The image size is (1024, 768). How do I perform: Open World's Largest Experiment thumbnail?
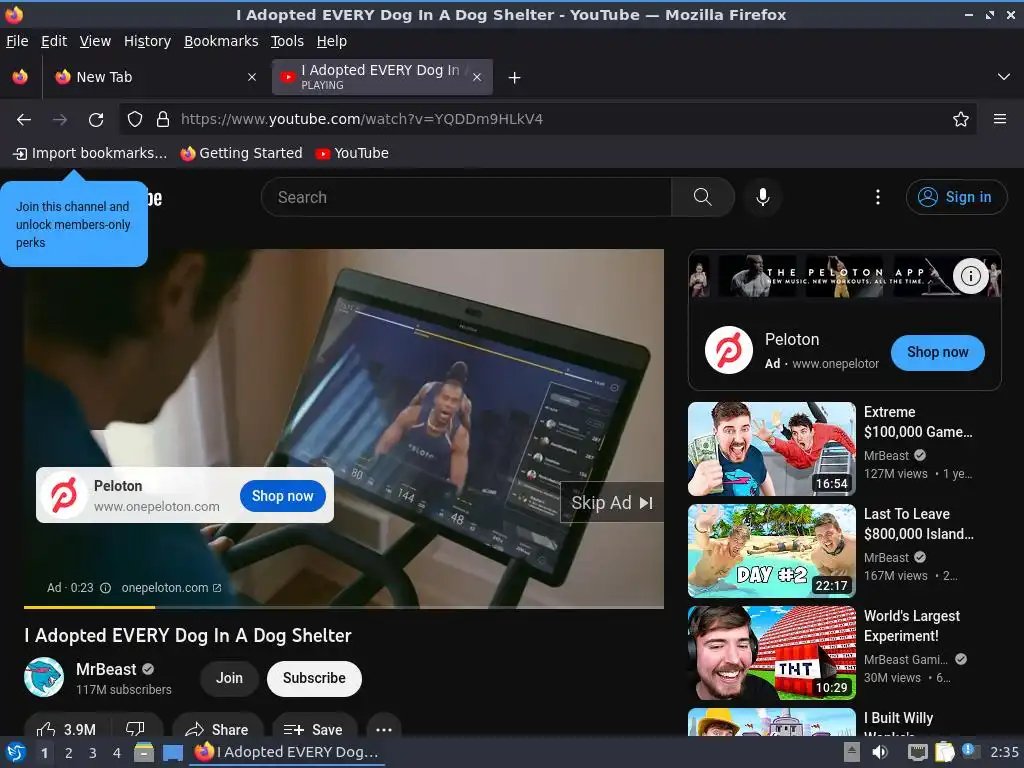click(771, 652)
